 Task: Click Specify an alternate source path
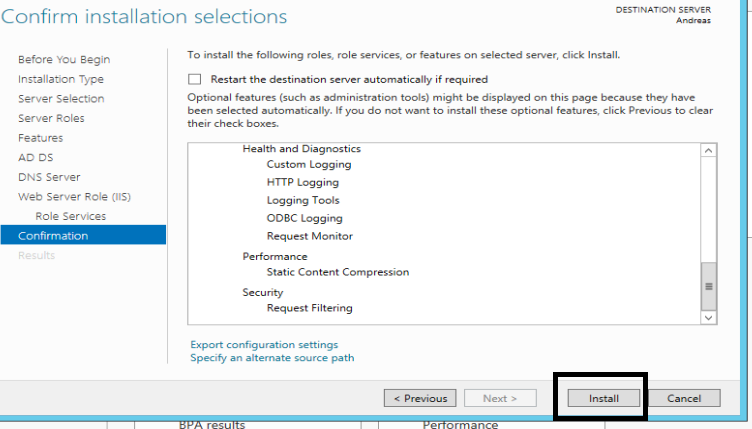272,358
